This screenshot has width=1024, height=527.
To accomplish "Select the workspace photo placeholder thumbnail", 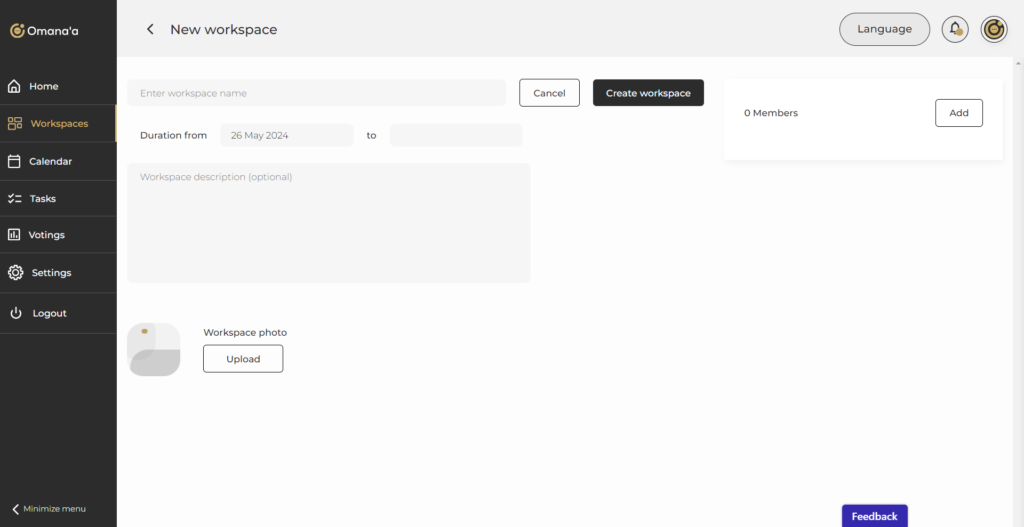I will [154, 350].
